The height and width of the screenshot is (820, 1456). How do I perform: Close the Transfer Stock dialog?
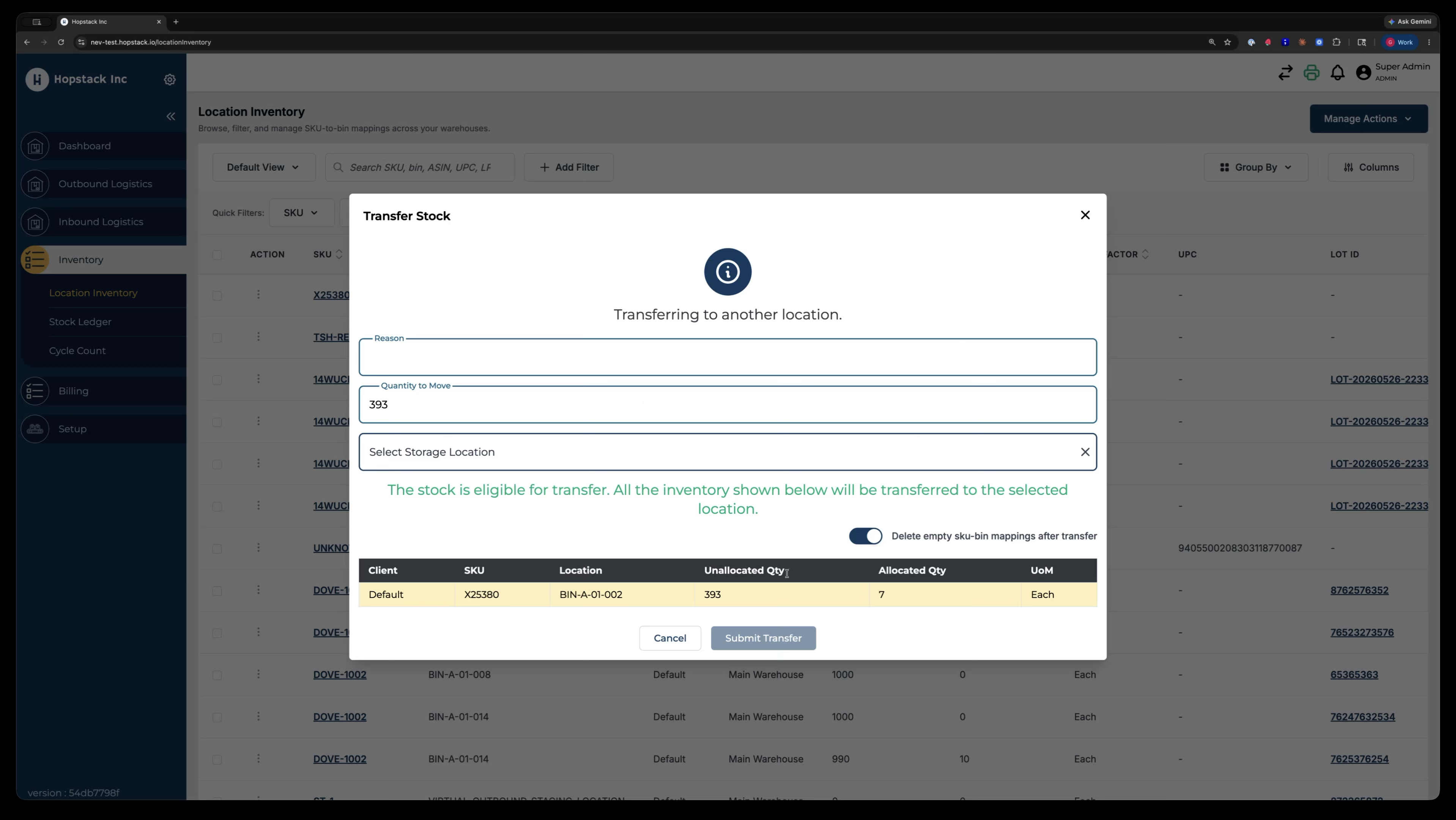pos(1085,215)
